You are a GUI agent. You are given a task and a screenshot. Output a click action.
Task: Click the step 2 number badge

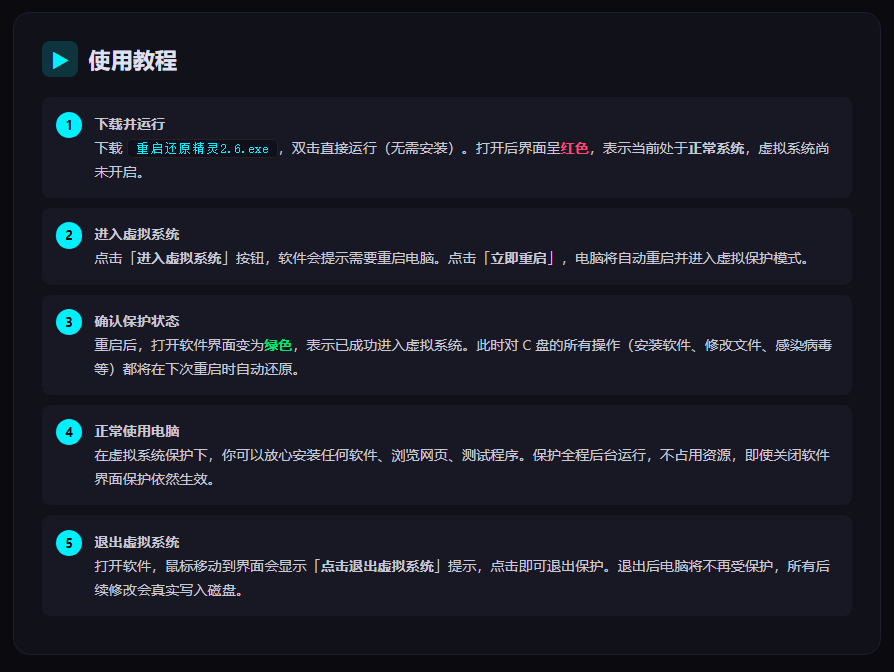pyautogui.click(x=69, y=235)
